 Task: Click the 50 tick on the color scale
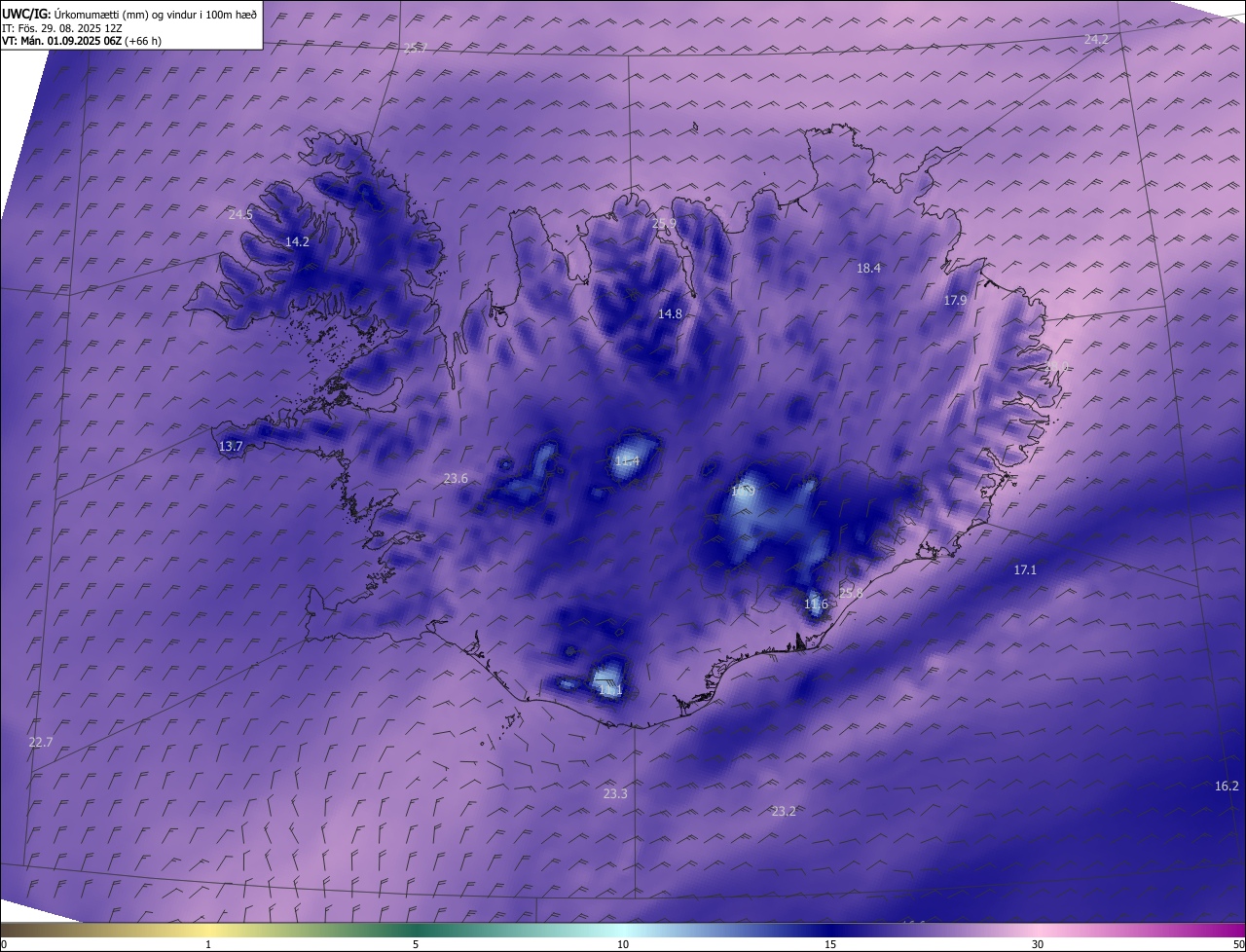coord(1239,944)
